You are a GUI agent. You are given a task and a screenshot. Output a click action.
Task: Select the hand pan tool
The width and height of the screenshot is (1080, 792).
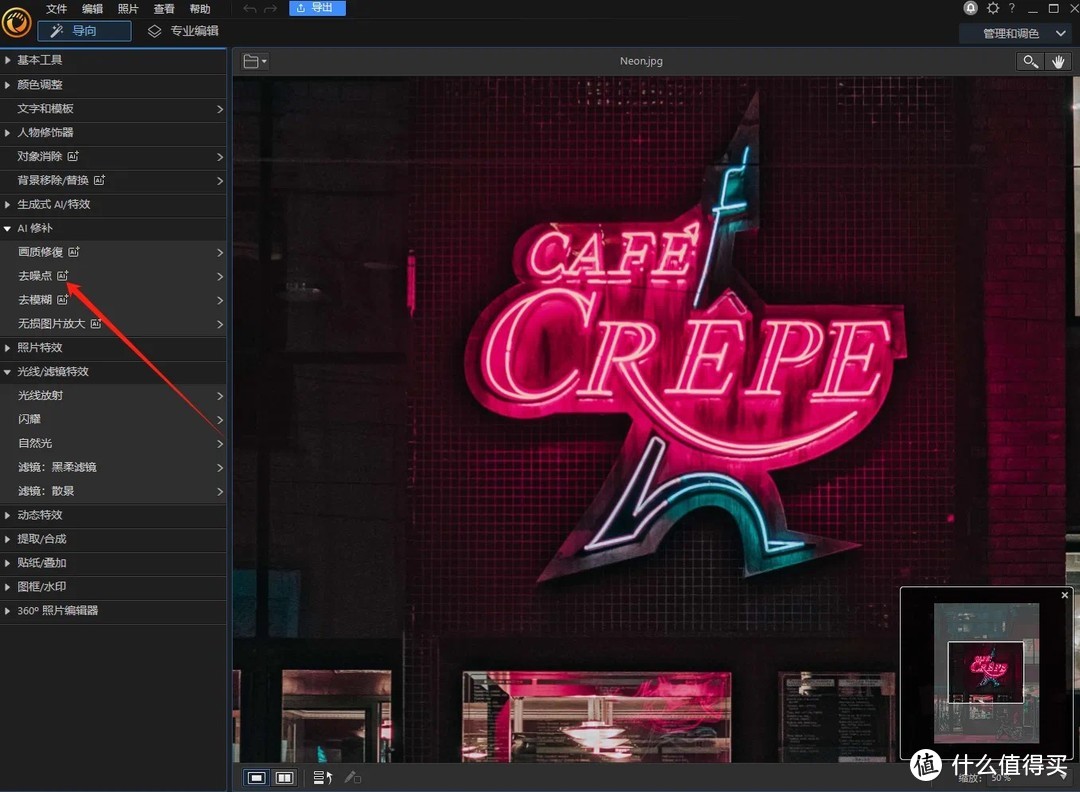tap(1058, 61)
